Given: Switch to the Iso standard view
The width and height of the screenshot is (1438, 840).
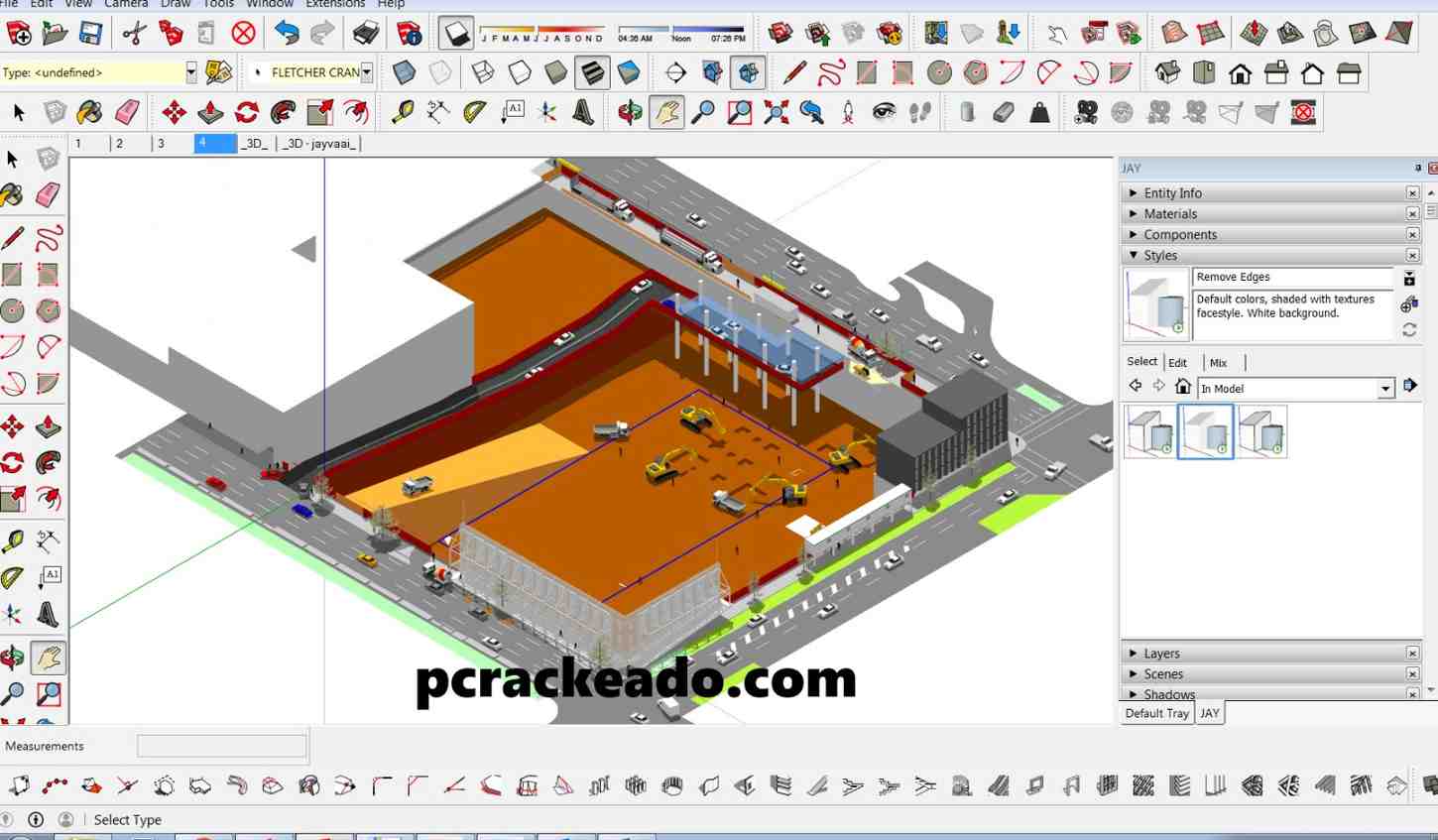Looking at the screenshot, I should (x=1167, y=73).
